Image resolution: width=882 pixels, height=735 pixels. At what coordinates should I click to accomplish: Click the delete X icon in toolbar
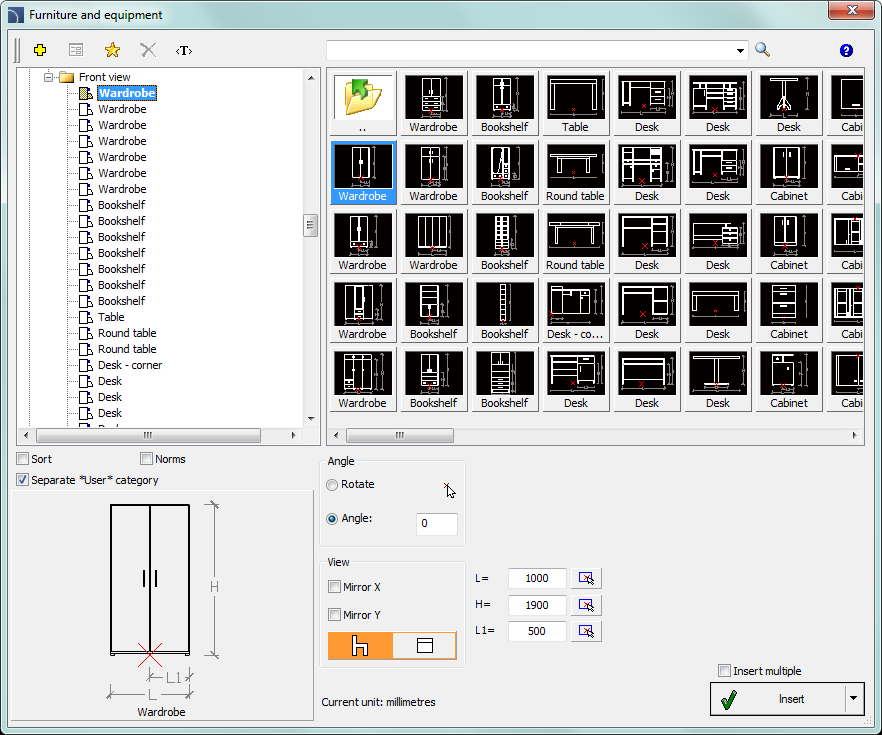point(148,50)
